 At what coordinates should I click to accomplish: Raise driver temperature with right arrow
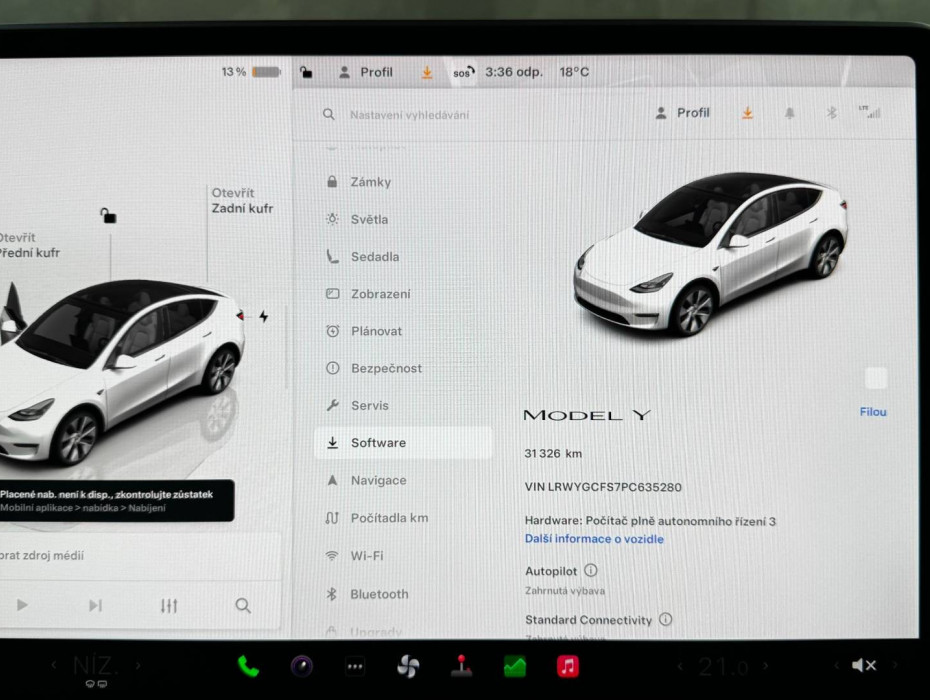pos(138,665)
